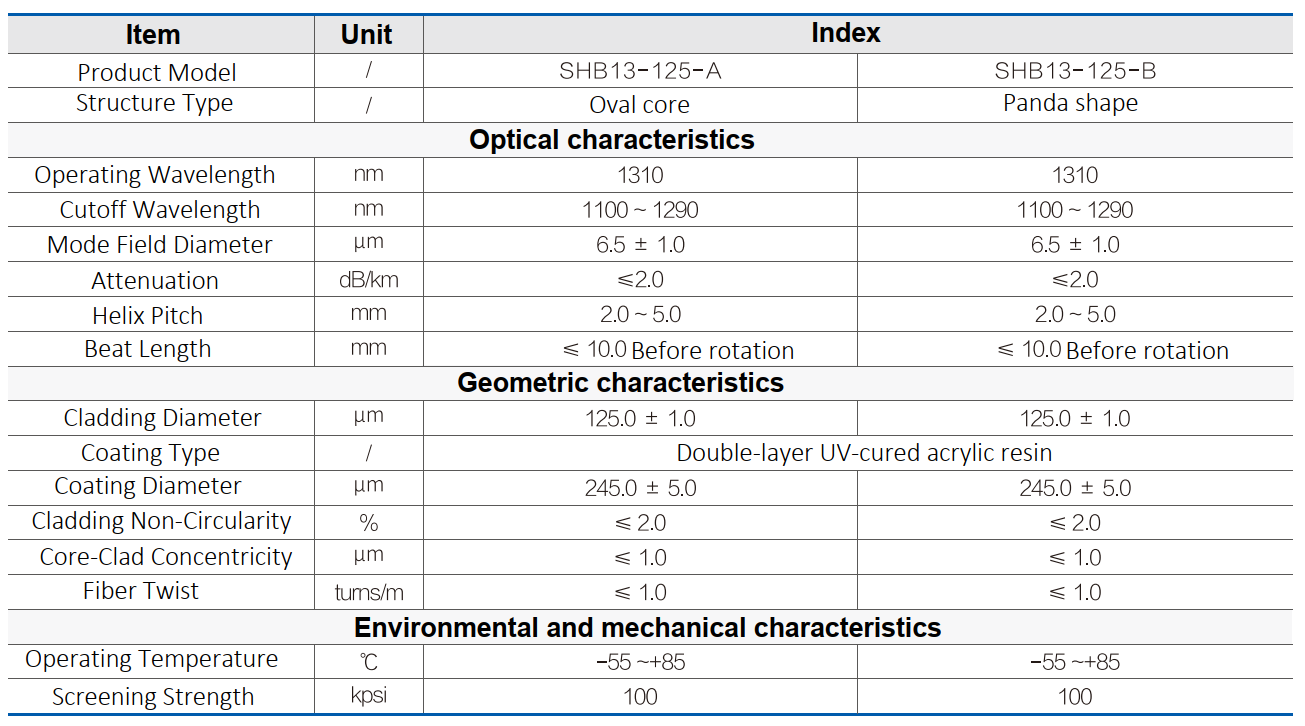Click Double-layer UV-cured acrylic resin cell
The image size is (1305, 726).
pyautogui.click(x=864, y=453)
